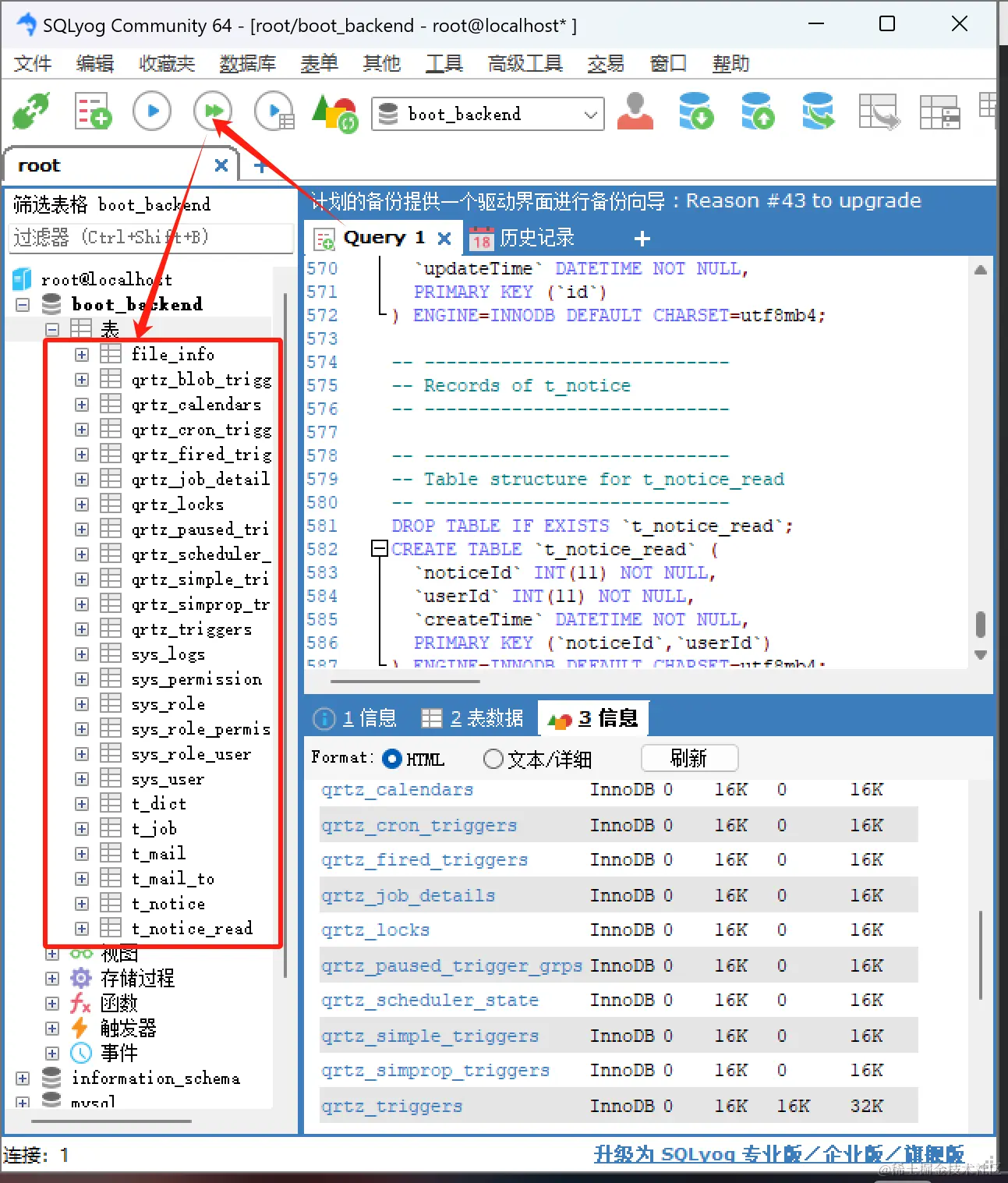Open the 帮助 menu
Viewport: 1008px width, 1183px height.
730,64
